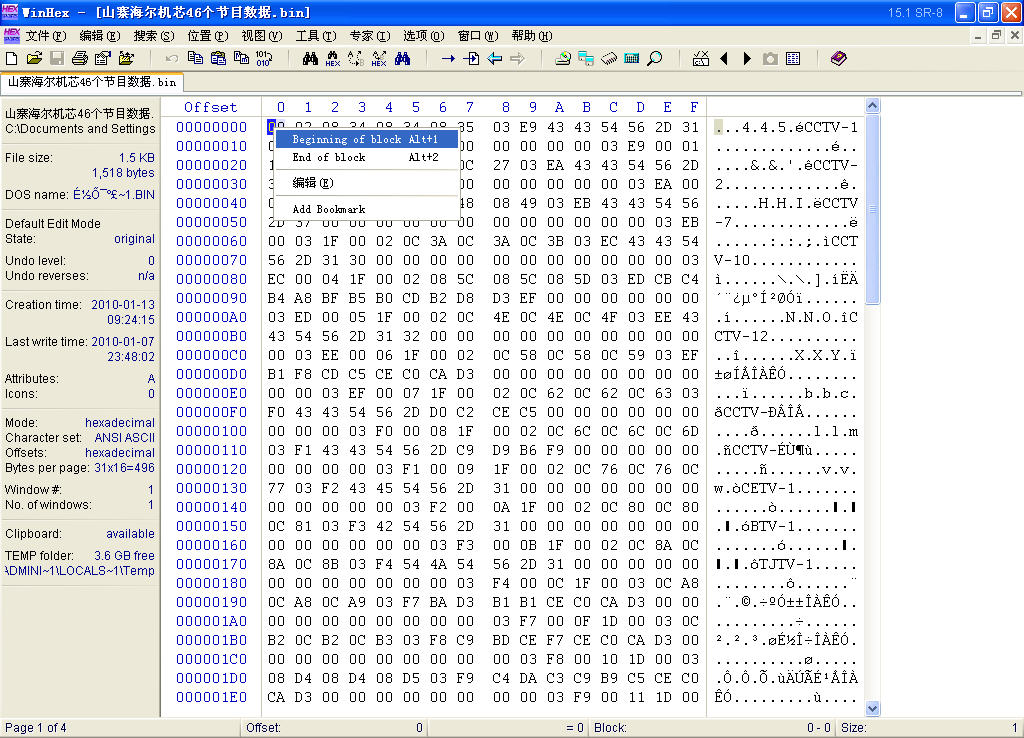Image resolution: width=1024 pixels, height=738 pixels.
Task: Replace hex values with the arrows HEX icon
Action: pos(379,59)
